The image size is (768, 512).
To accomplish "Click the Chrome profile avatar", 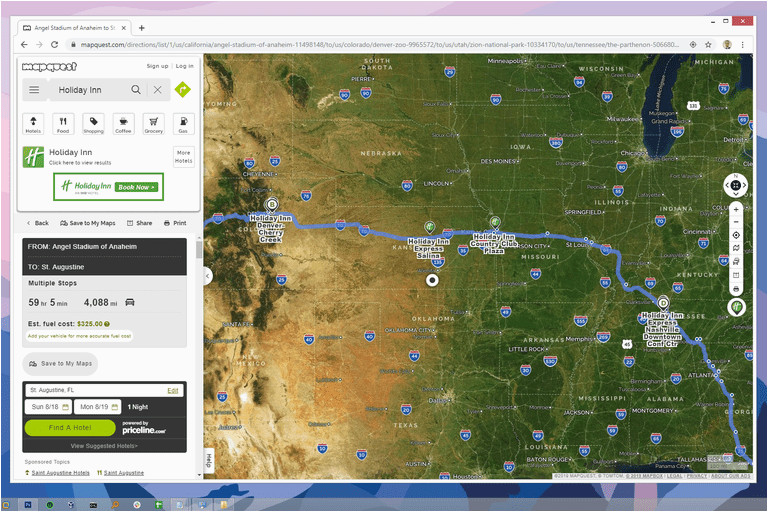I will click(727, 45).
